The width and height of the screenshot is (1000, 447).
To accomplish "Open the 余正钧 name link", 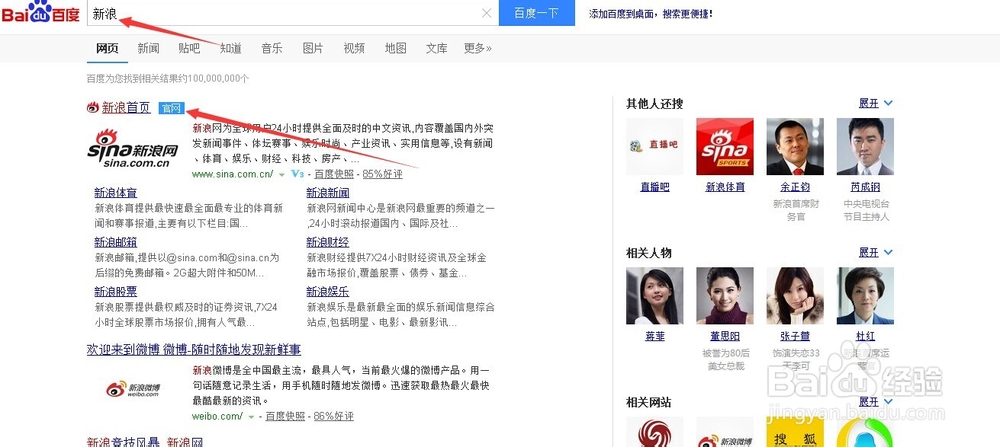I will click(795, 187).
